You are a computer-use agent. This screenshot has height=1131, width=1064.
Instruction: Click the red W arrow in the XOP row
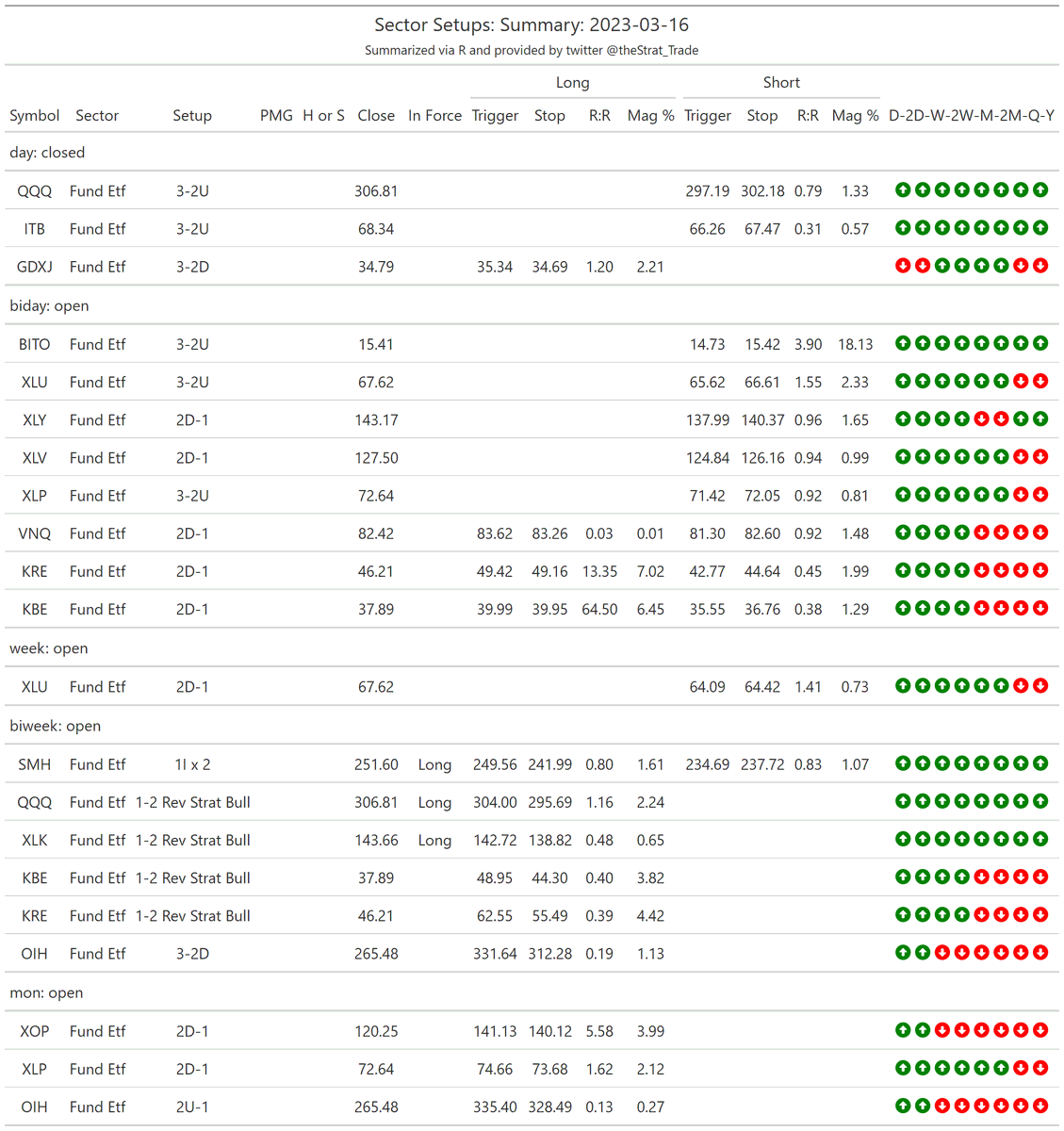pos(942,1030)
